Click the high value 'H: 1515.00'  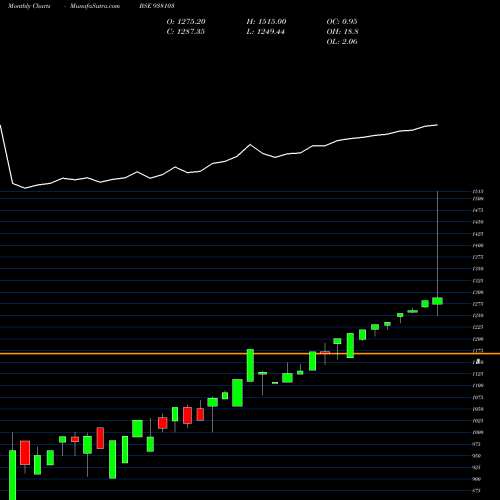(x=266, y=22)
